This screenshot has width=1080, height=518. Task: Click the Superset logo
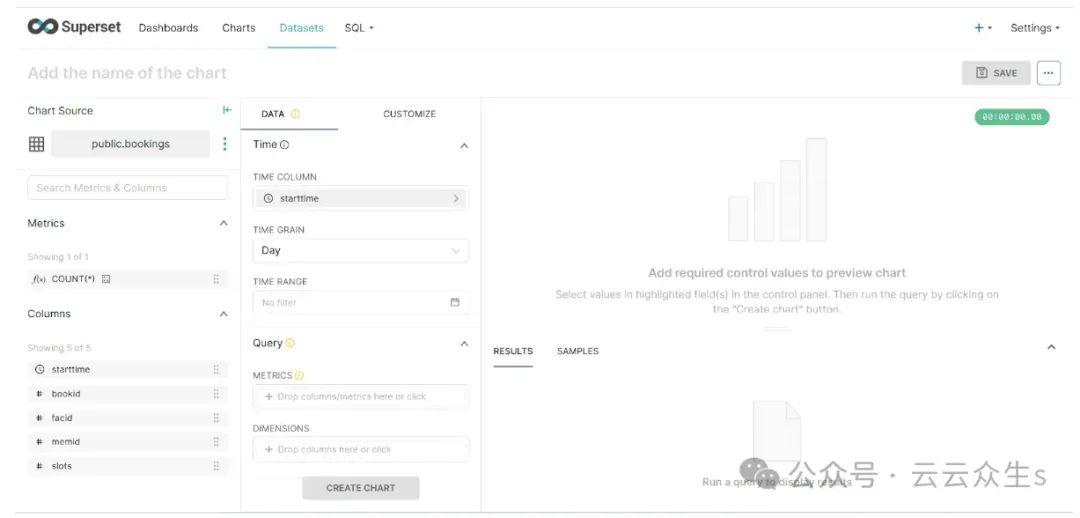pos(74,27)
